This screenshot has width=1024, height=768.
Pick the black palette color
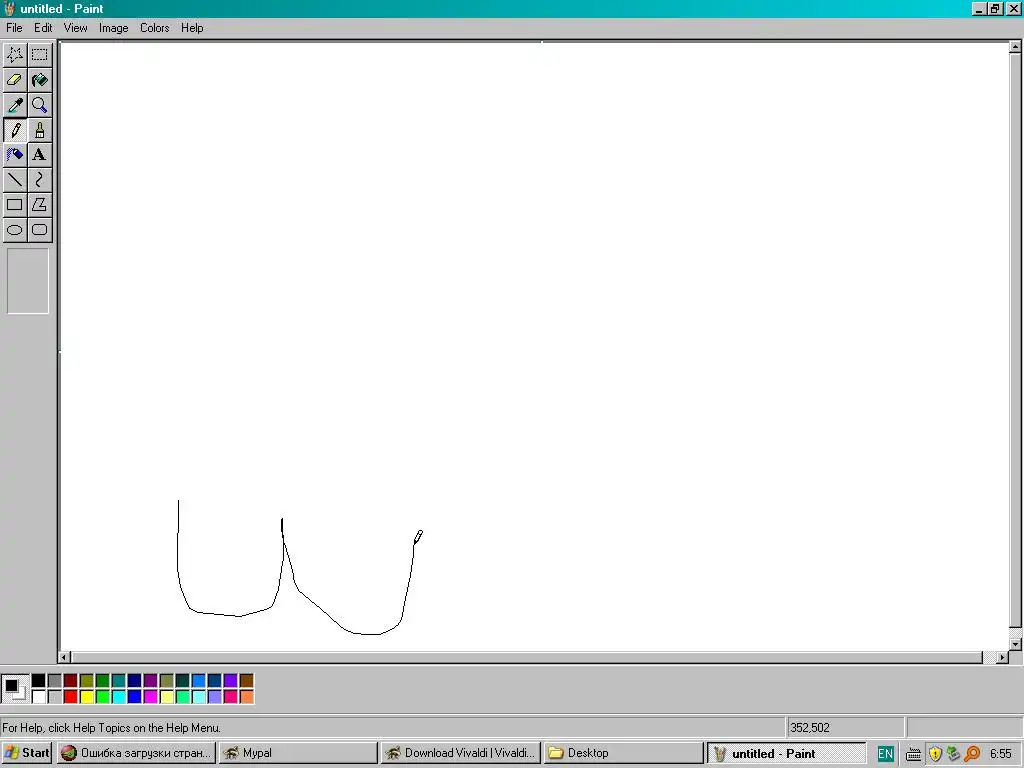pyautogui.click(x=39, y=681)
